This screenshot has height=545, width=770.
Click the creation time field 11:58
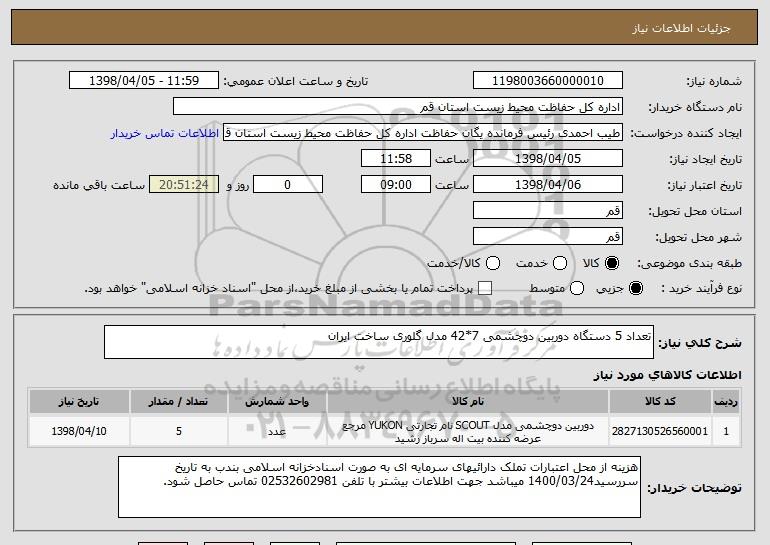tap(396, 159)
